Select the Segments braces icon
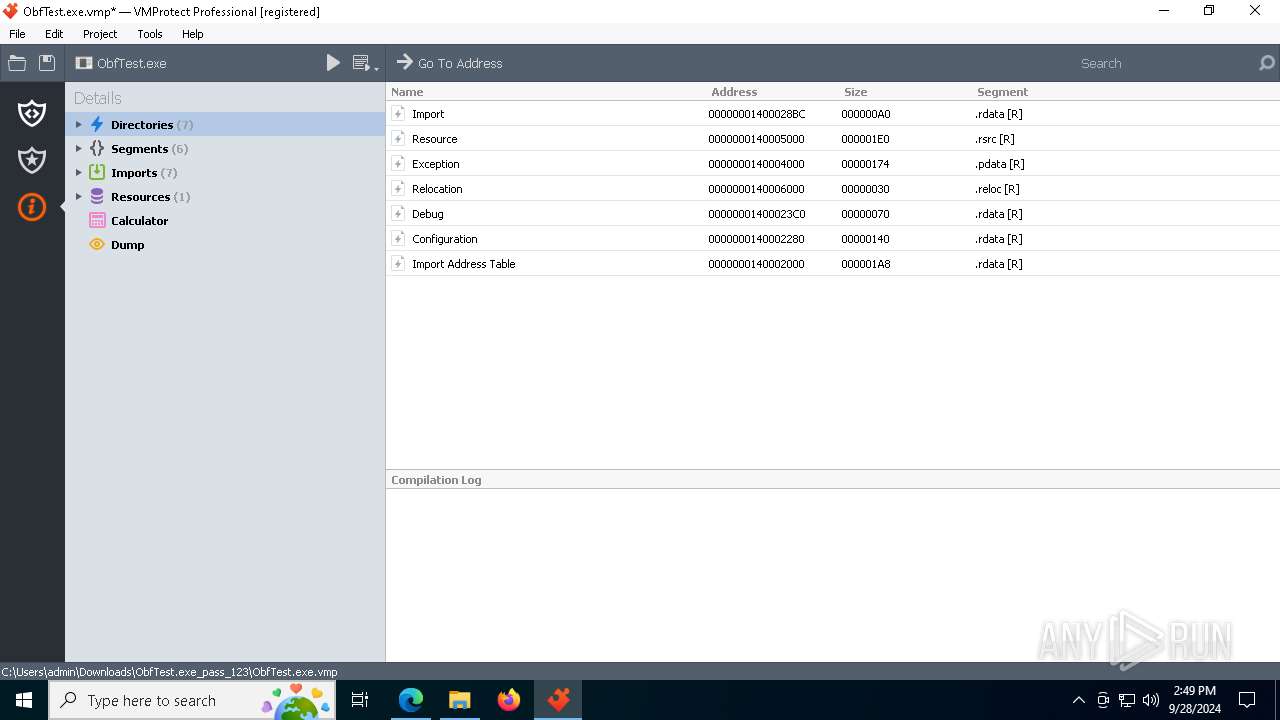 point(97,149)
